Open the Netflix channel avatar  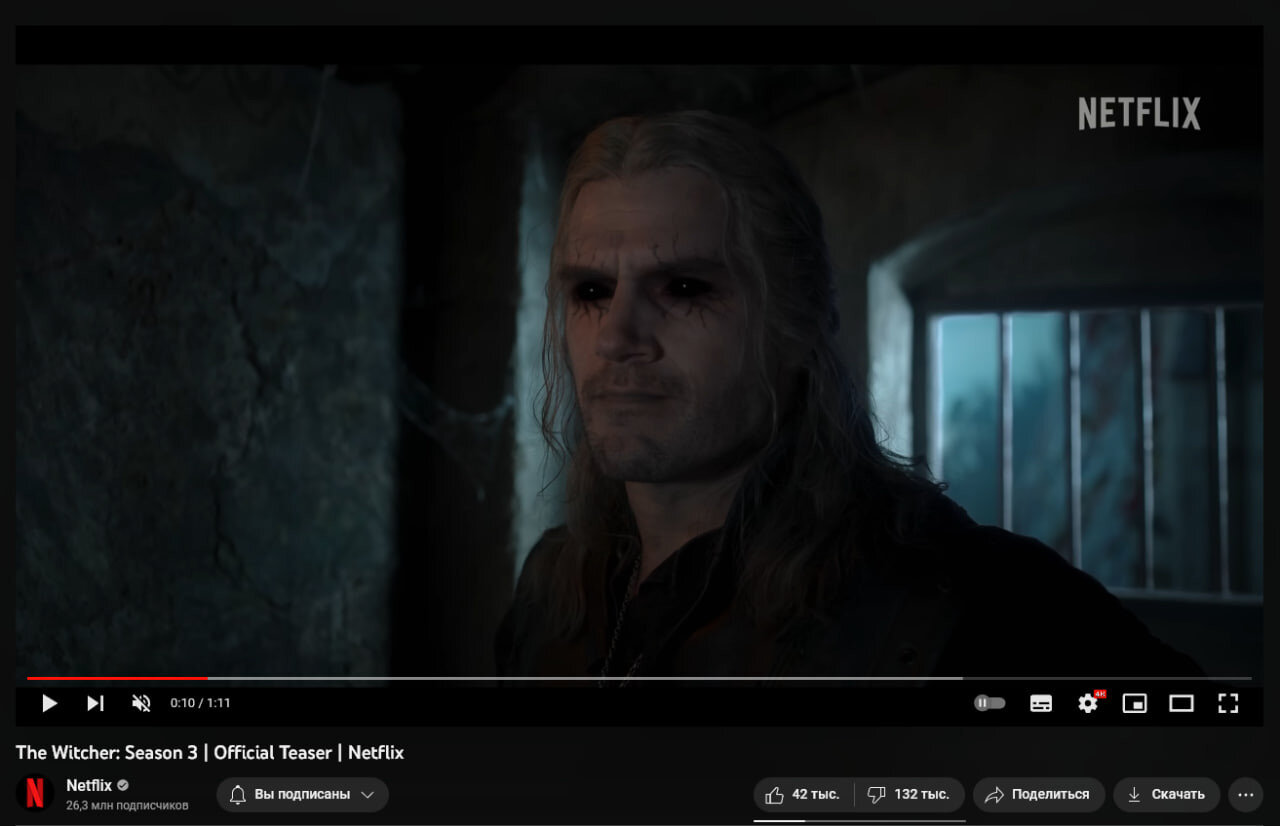(35, 793)
